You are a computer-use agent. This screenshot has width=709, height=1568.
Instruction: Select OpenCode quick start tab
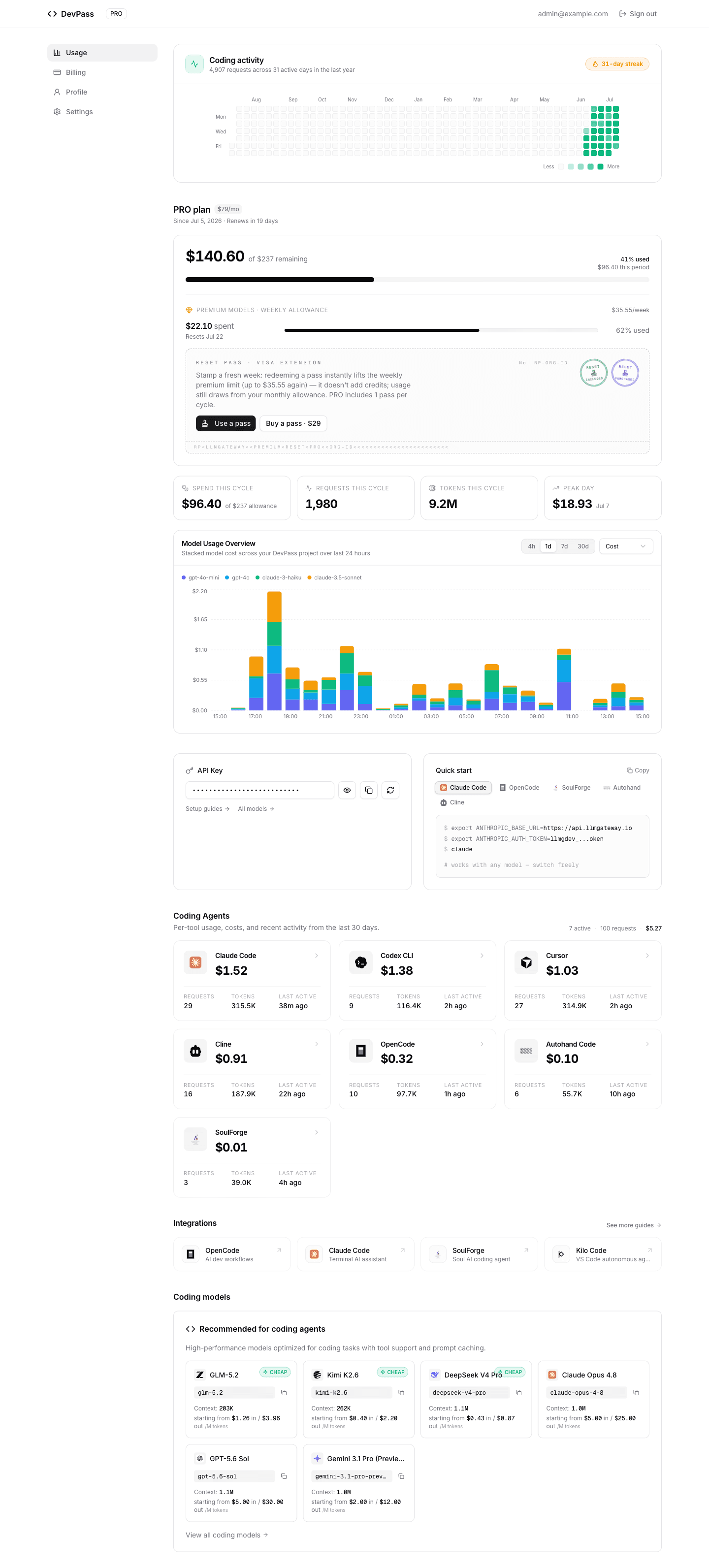click(519, 788)
